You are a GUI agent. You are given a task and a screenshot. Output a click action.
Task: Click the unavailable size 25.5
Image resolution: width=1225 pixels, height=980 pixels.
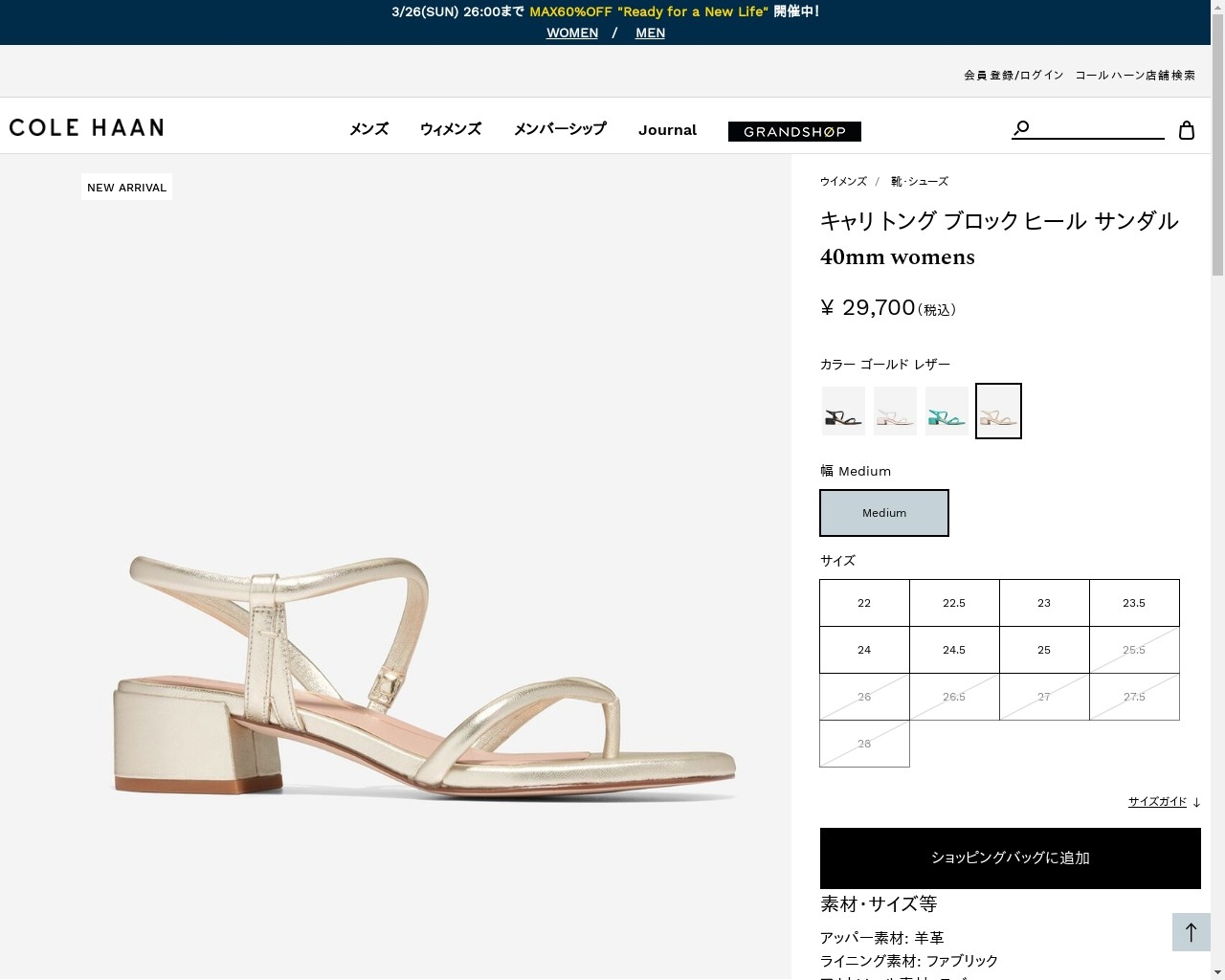click(x=1134, y=650)
